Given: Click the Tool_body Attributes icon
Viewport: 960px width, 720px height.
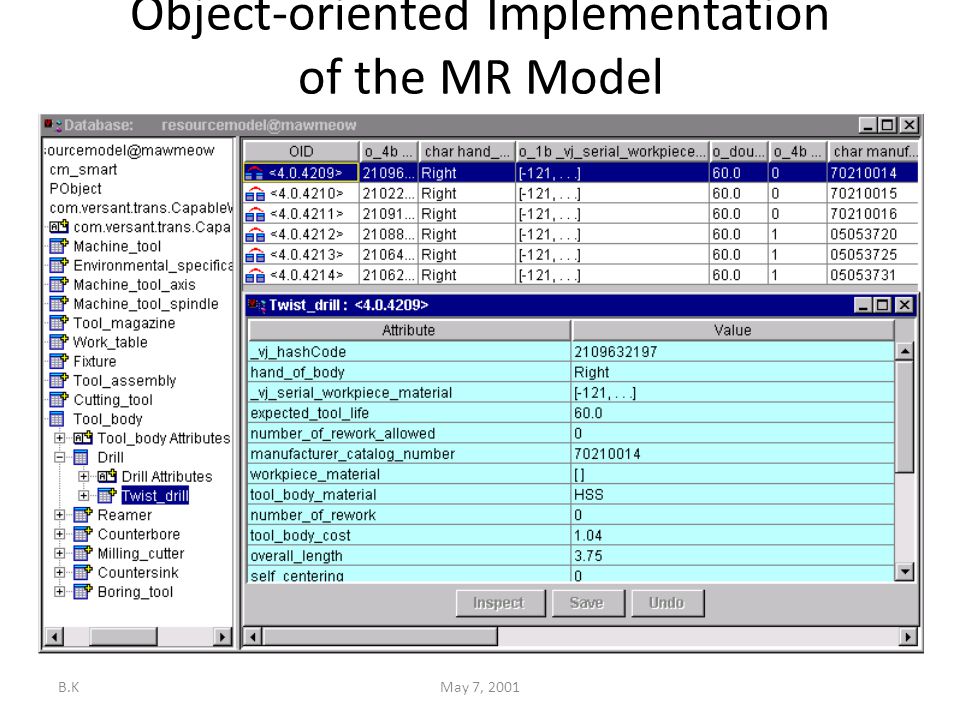Looking at the screenshot, I should (x=83, y=438).
